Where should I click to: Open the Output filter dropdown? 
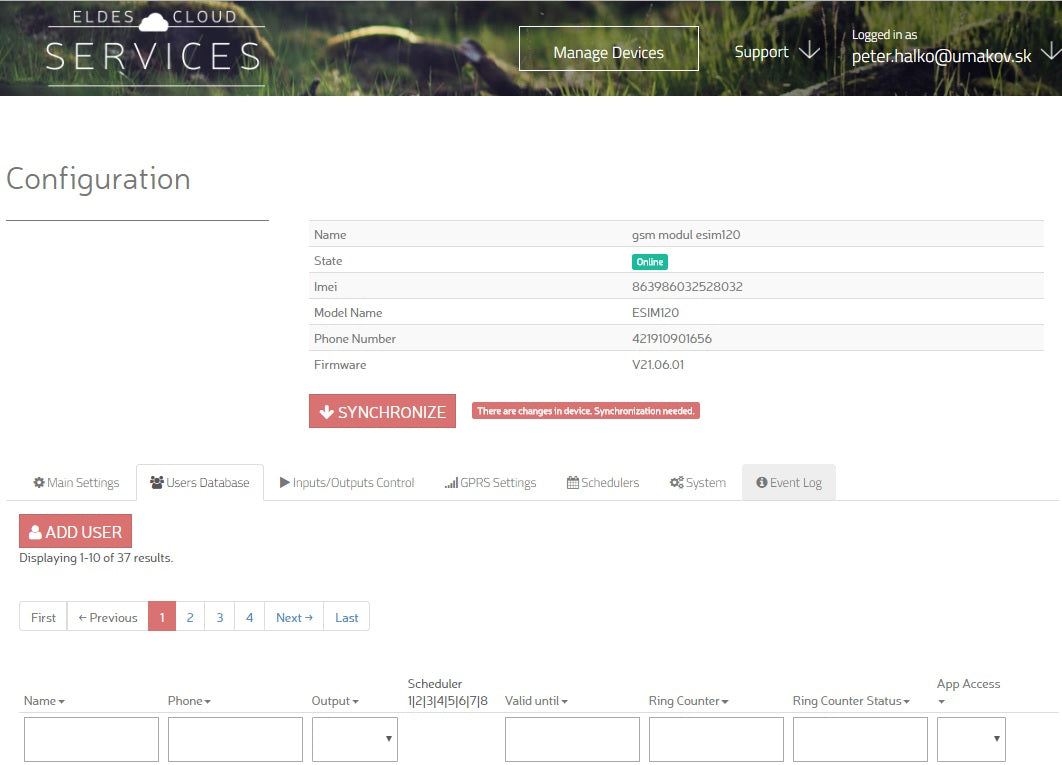[x=355, y=739]
